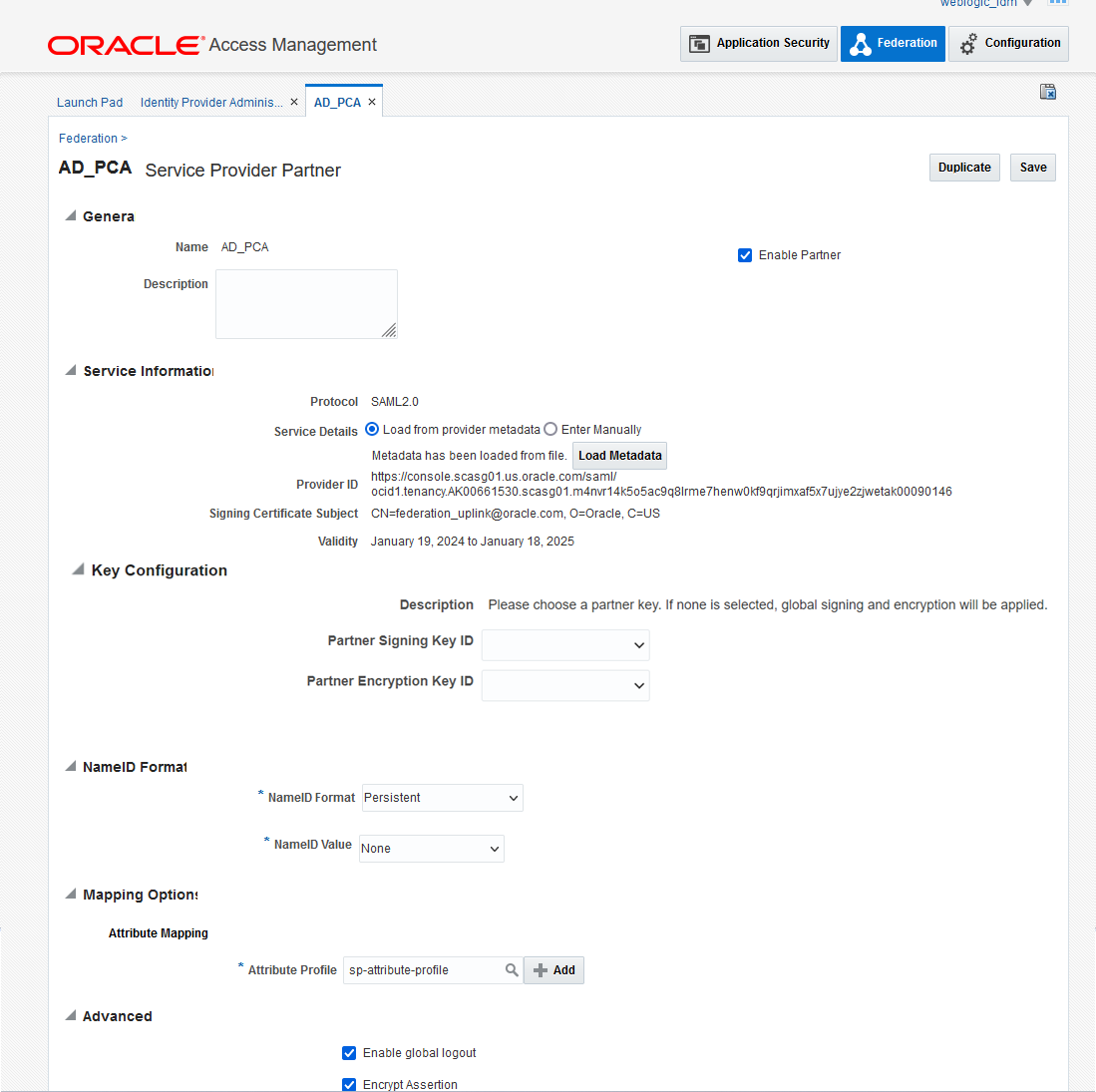
Task: Click the SAML2.0 protocol value
Action: (x=395, y=402)
